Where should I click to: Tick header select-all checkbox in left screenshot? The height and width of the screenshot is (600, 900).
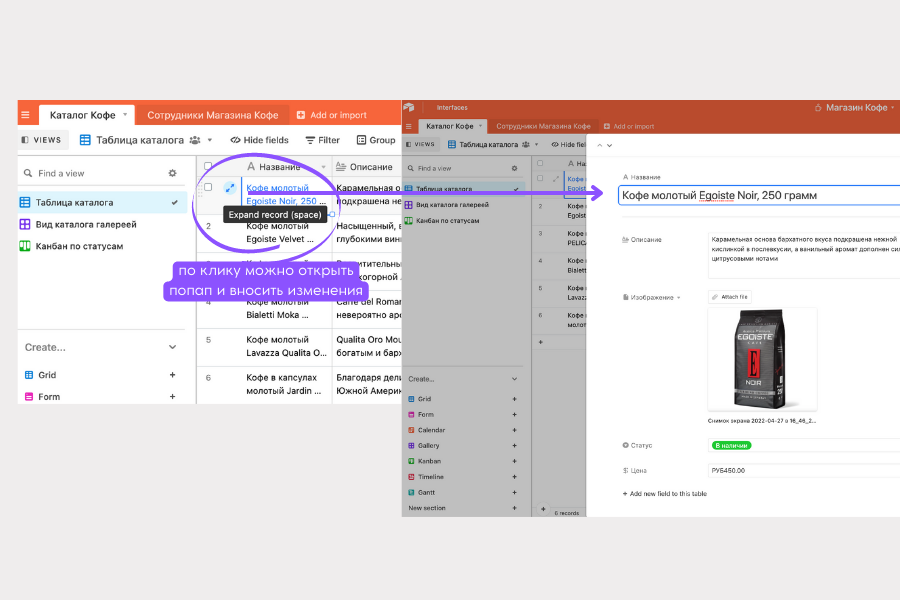click(x=208, y=167)
